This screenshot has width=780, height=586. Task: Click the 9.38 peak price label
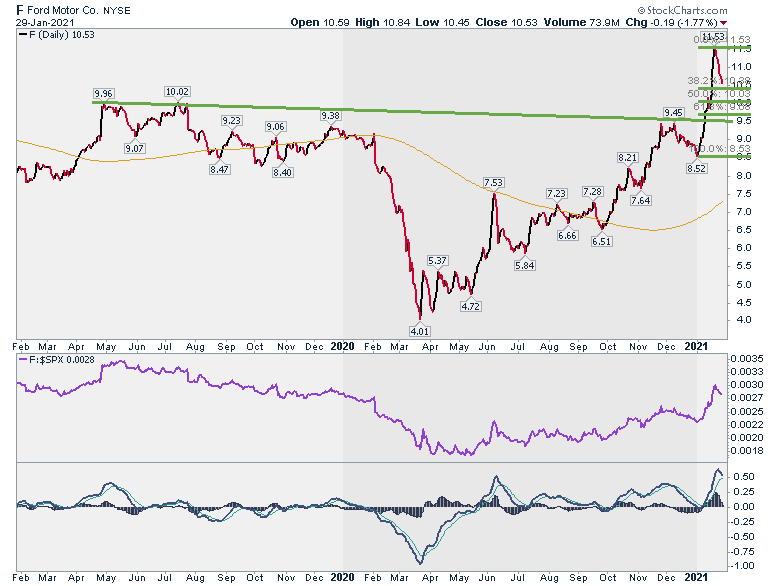330,115
